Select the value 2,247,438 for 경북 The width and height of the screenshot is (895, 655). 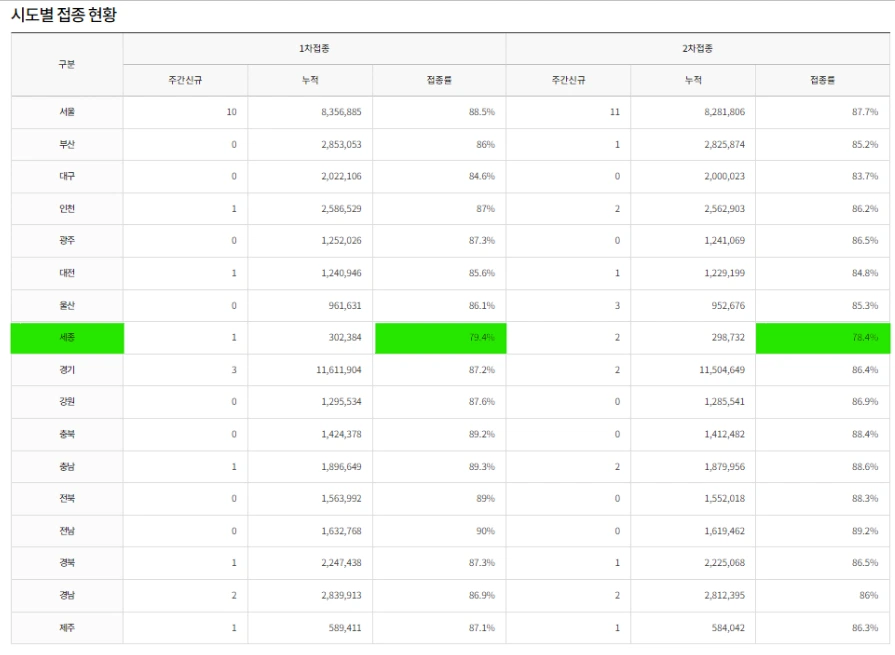tap(341, 563)
